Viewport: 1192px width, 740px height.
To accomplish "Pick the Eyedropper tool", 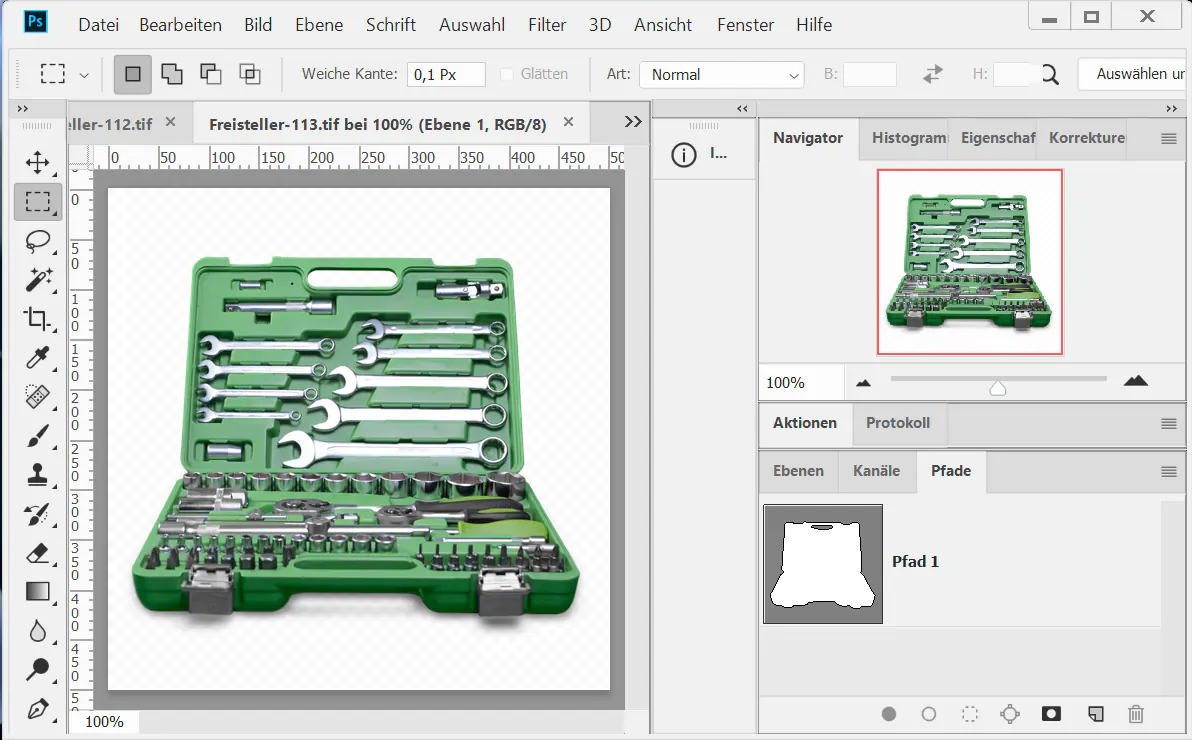I will [x=38, y=358].
